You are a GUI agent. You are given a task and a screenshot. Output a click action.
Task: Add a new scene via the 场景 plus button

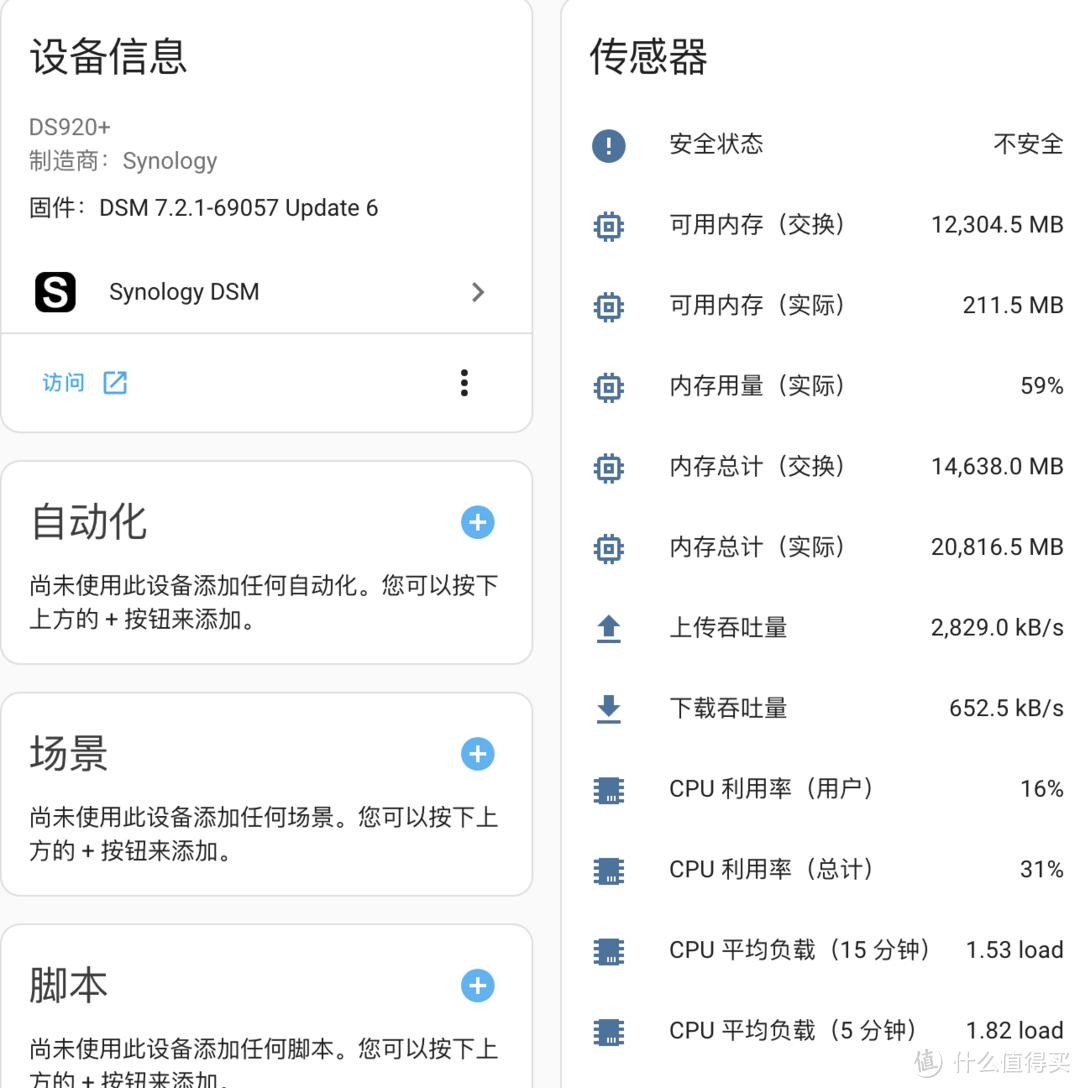[478, 754]
